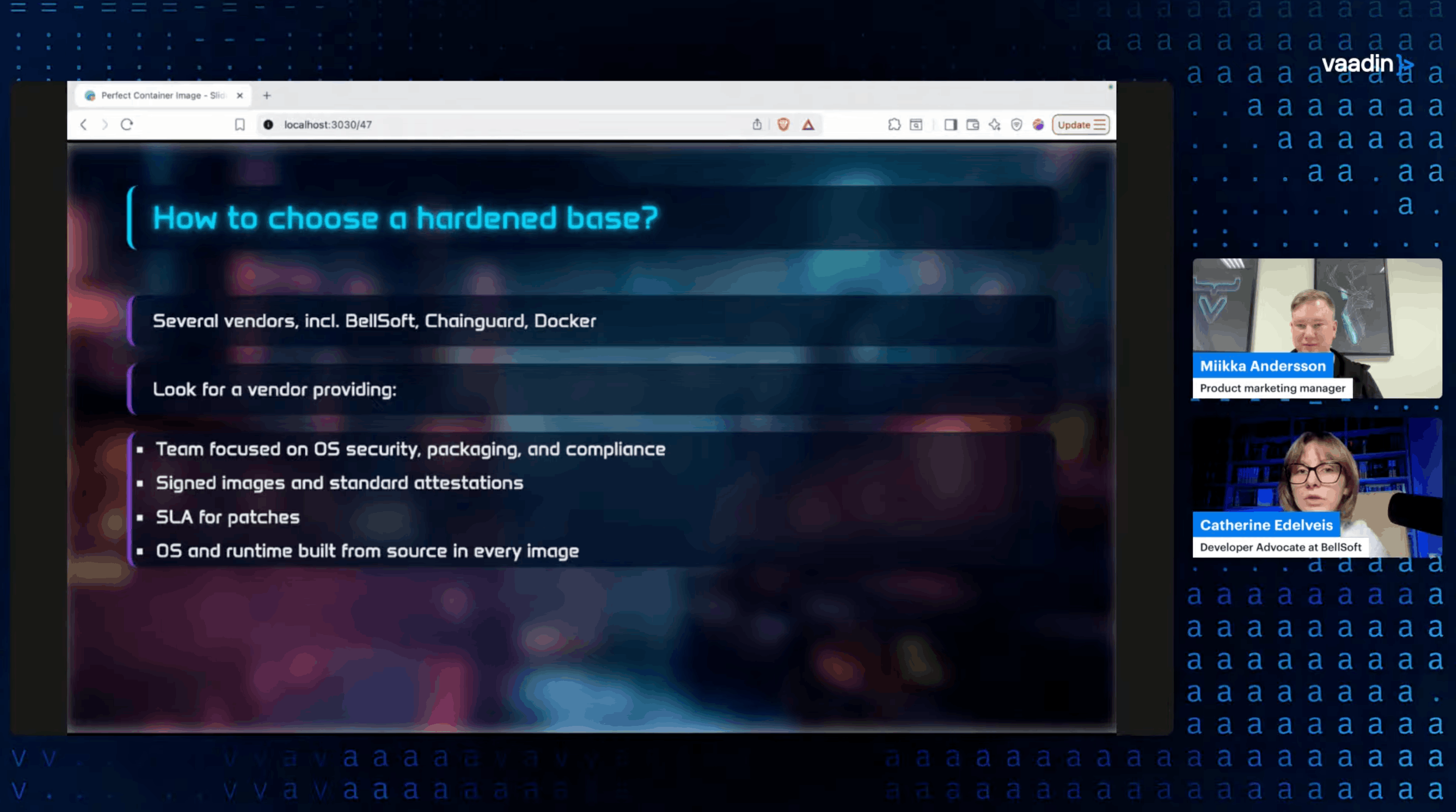Reload the page with the refresh icon
This screenshot has height=812, width=1456.
(x=126, y=124)
